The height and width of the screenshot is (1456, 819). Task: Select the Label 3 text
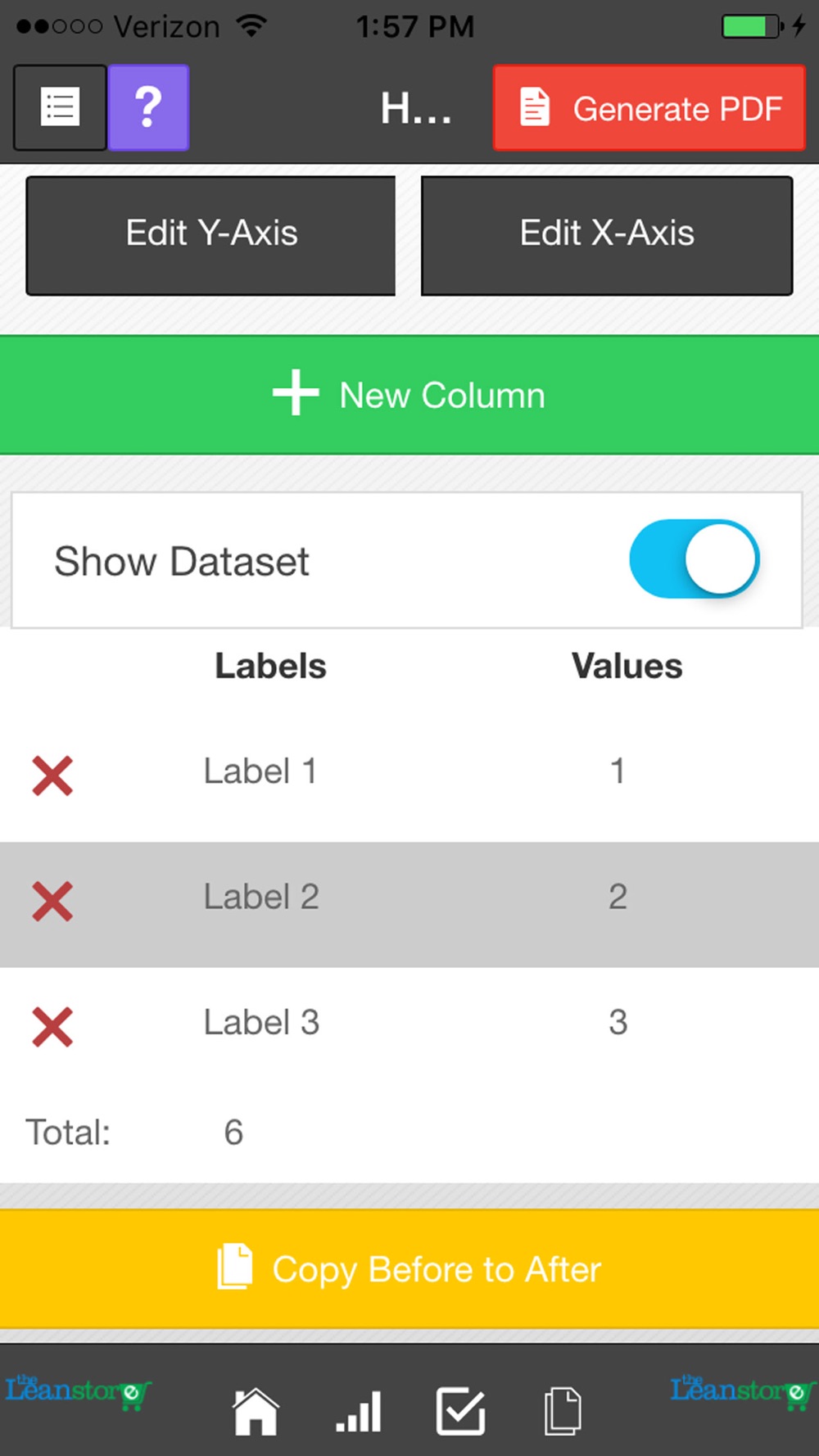coord(261,1022)
